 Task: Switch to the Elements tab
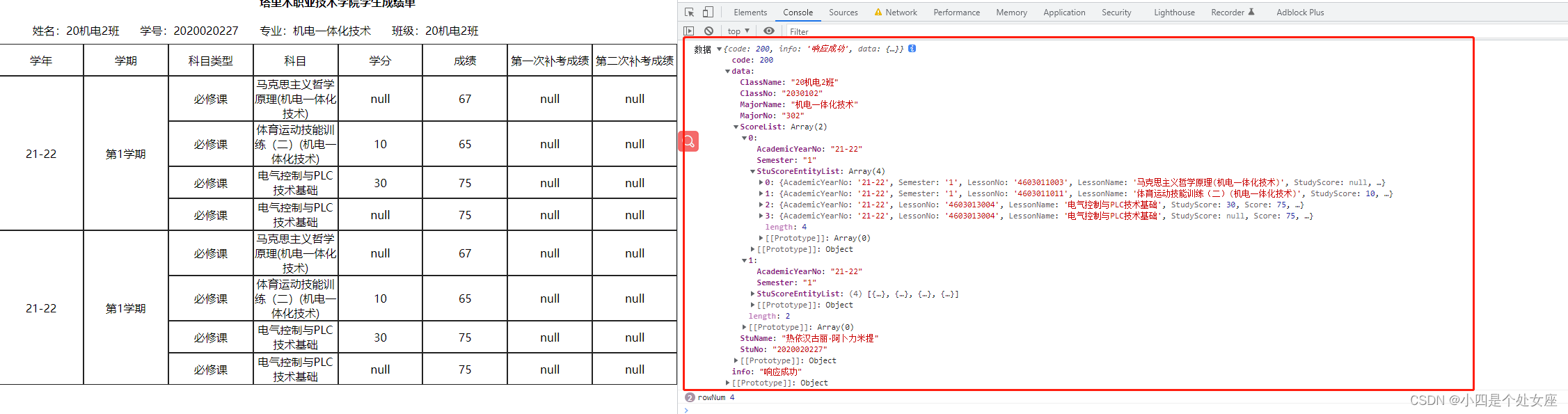[750, 13]
